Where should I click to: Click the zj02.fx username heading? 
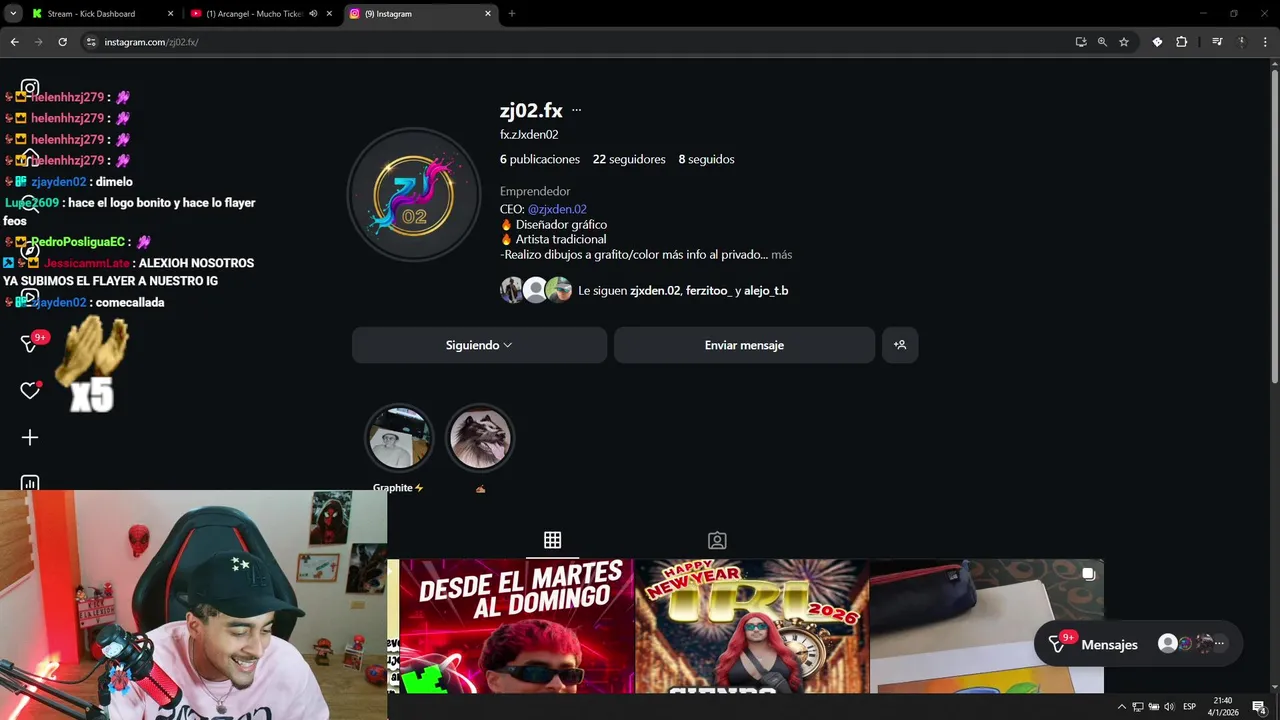[x=531, y=111]
